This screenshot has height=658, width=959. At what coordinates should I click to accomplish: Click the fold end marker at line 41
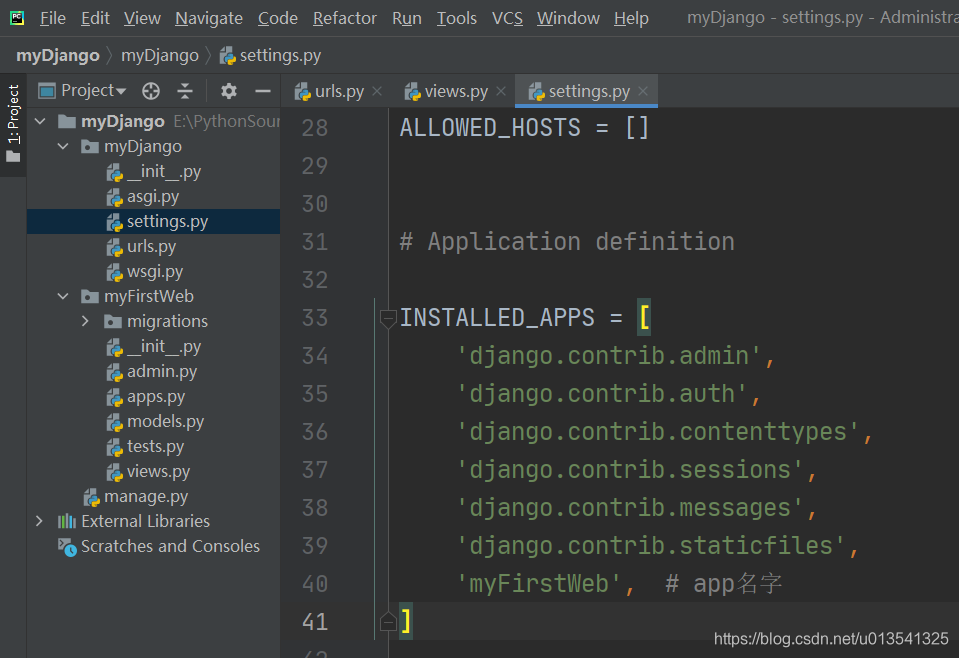click(x=388, y=622)
